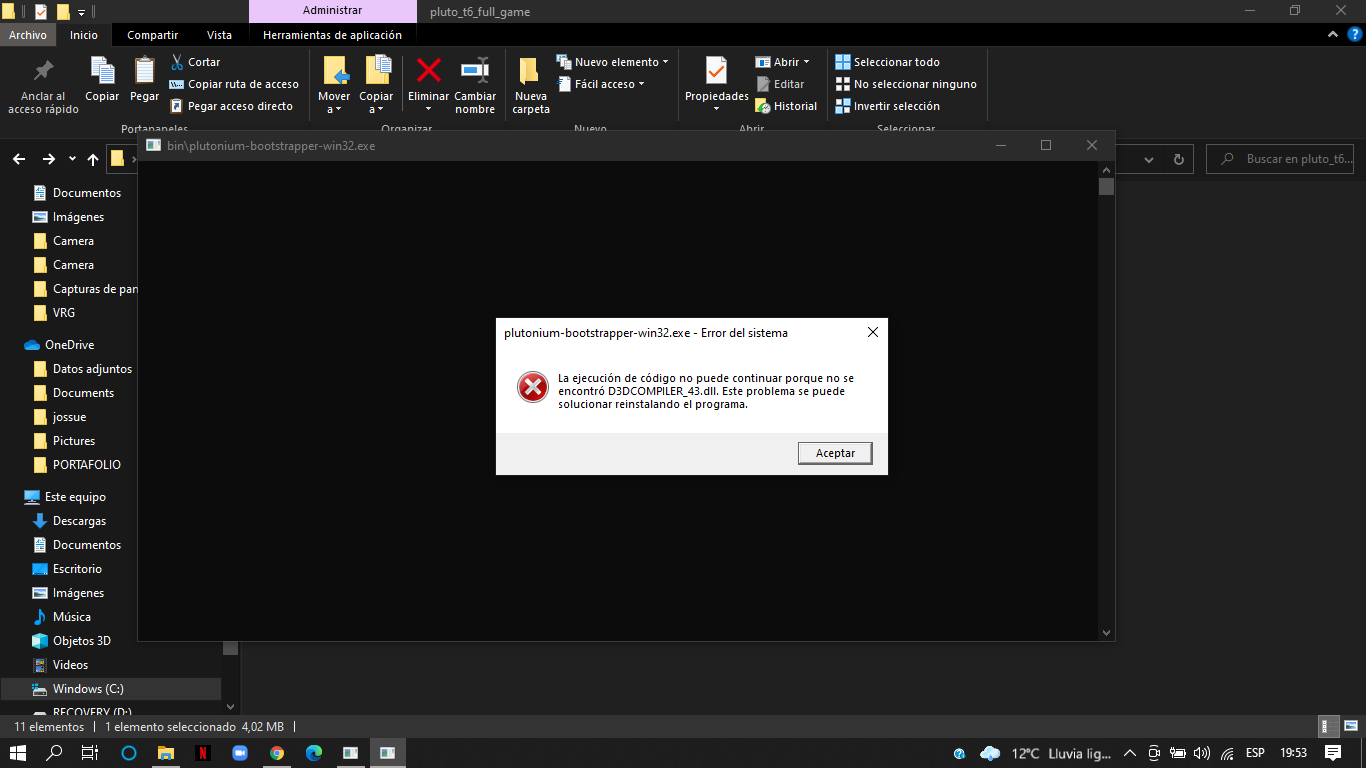Screen dimensions: 1366x768
Task: Click the console window vertical scrollbar
Action: point(1106,400)
